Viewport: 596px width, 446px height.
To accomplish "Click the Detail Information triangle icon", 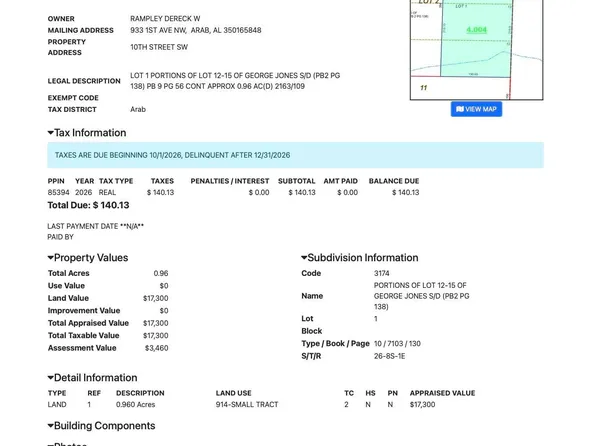I will 50,378.
